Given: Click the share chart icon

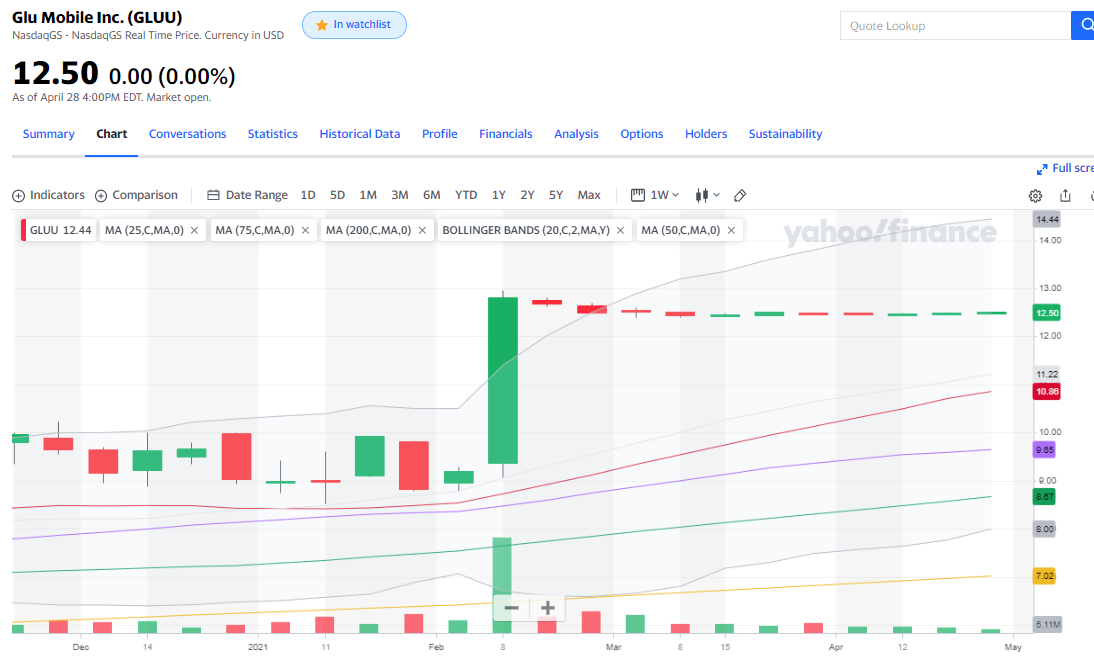Looking at the screenshot, I should click(1065, 196).
